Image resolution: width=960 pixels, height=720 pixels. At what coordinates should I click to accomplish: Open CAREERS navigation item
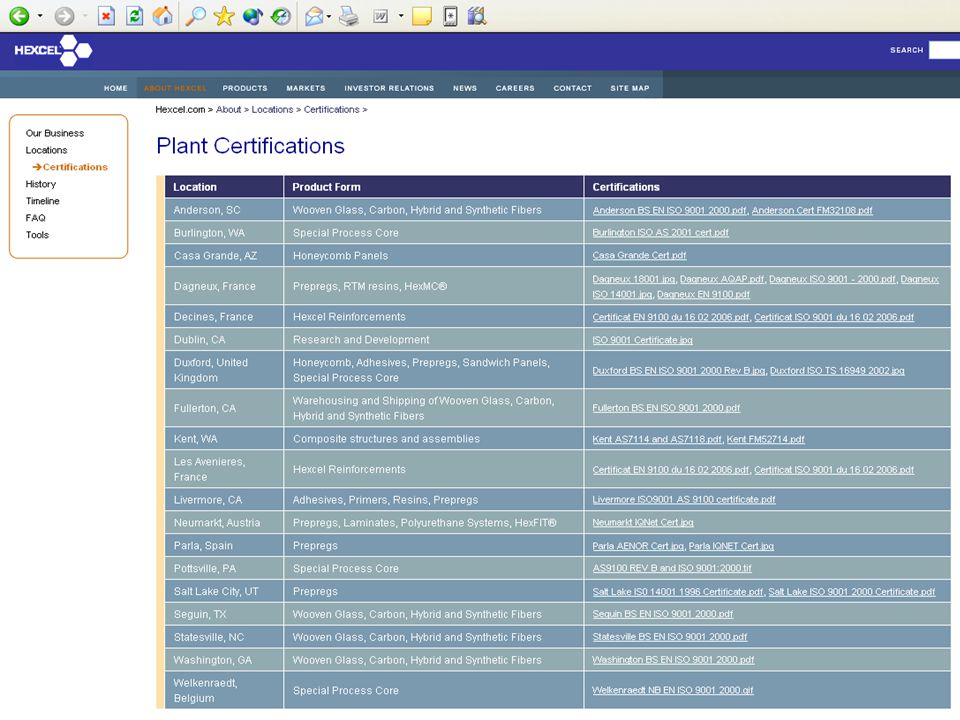point(515,88)
